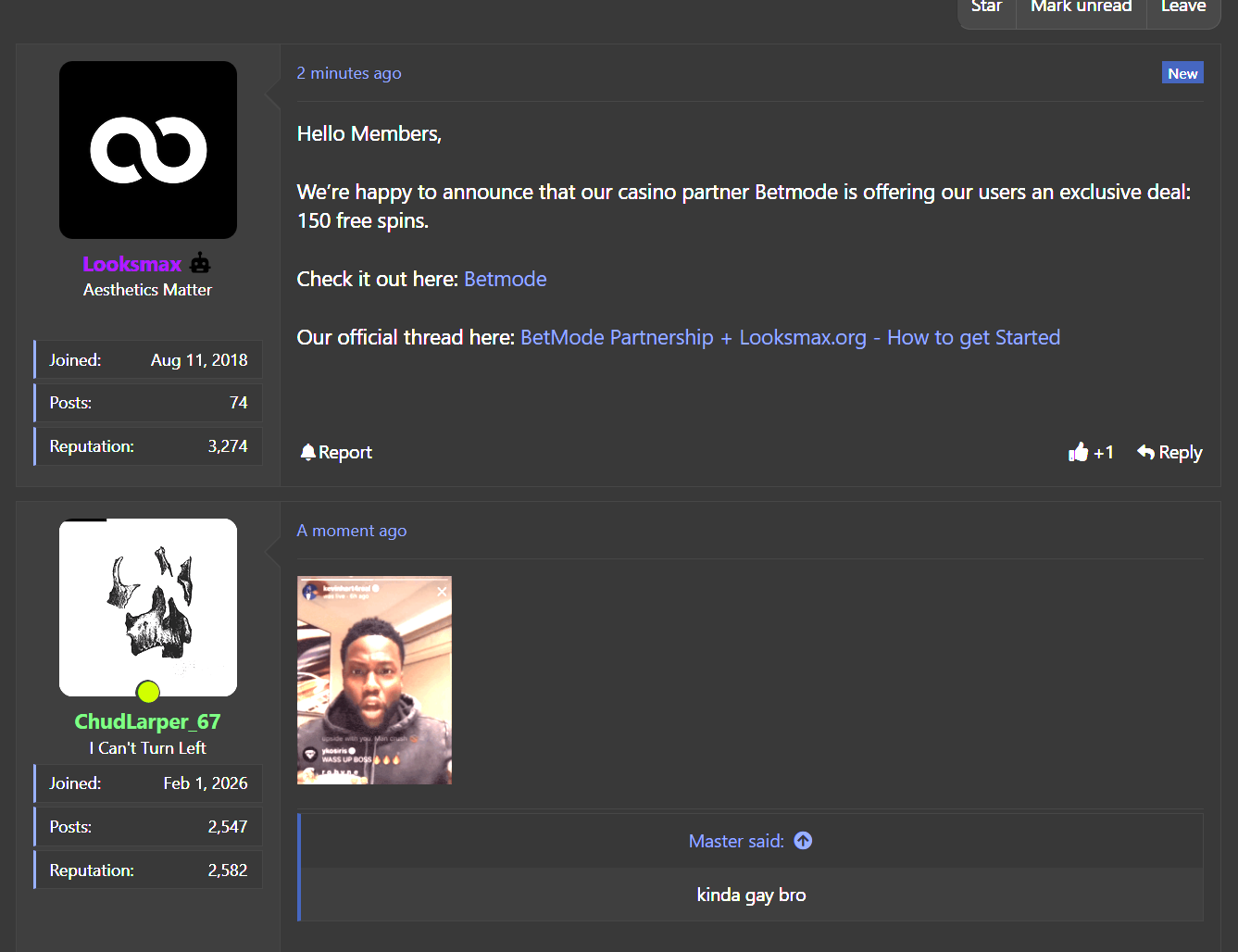Click ChudLarper_67's green online status dot
The image size is (1238, 952).
click(x=148, y=691)
